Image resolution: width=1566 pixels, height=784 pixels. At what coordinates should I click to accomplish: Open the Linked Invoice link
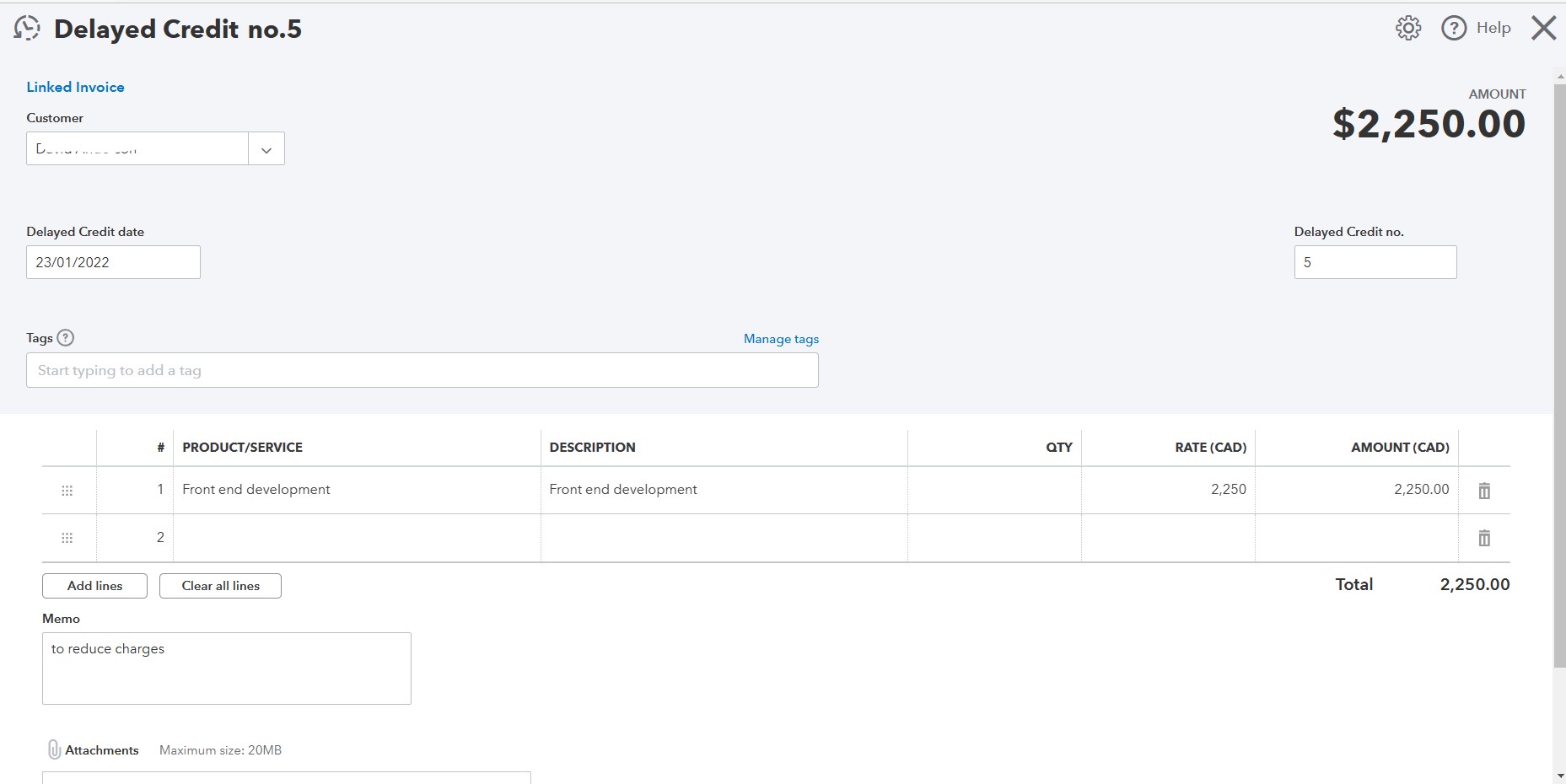(75, 87)
